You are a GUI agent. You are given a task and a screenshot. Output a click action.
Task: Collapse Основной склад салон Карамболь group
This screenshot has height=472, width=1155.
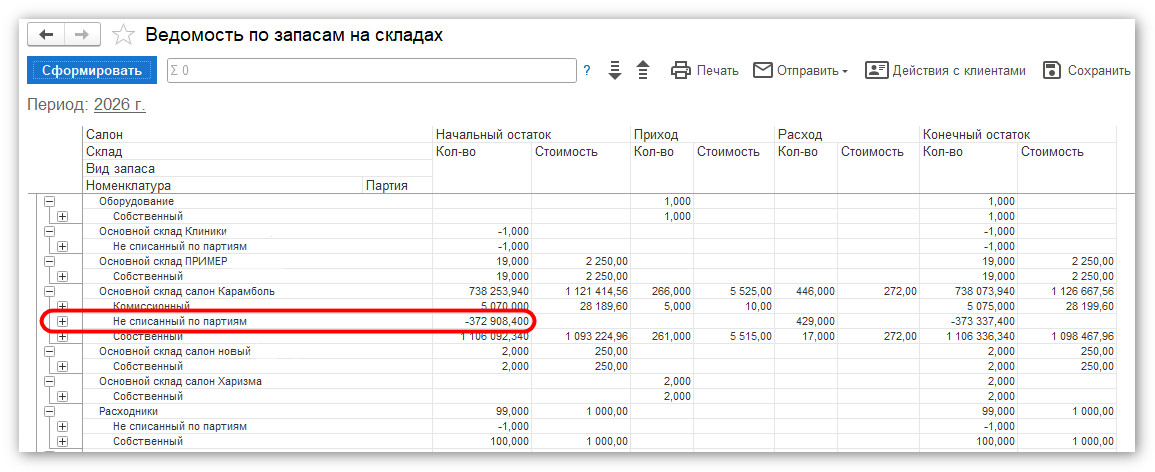[50, 292]
